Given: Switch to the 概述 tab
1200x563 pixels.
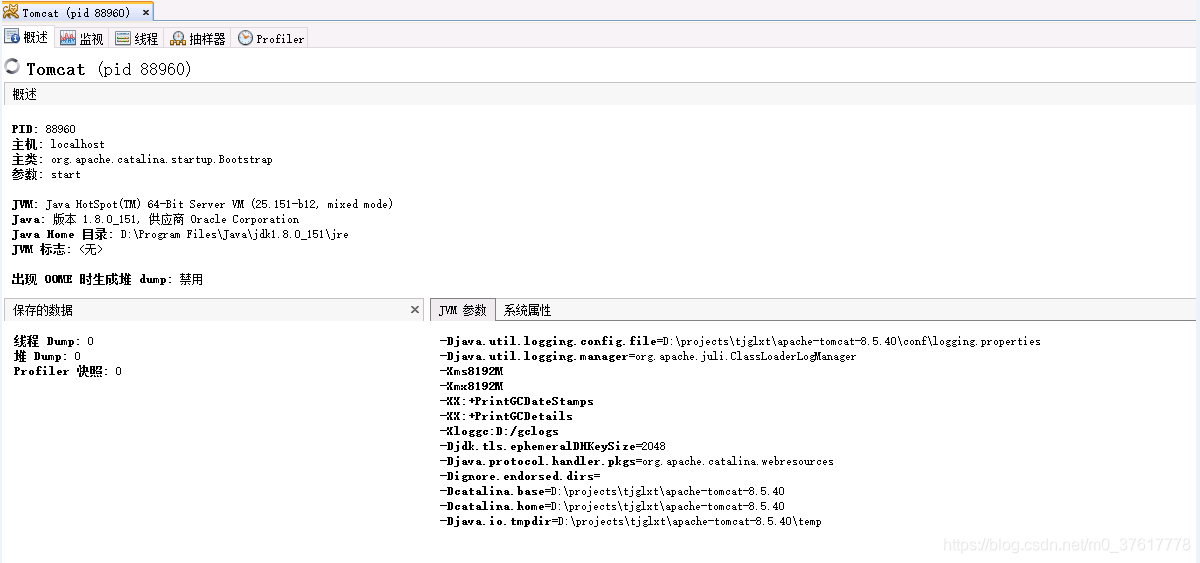Looking at the screenshot, I should [26, 38].
